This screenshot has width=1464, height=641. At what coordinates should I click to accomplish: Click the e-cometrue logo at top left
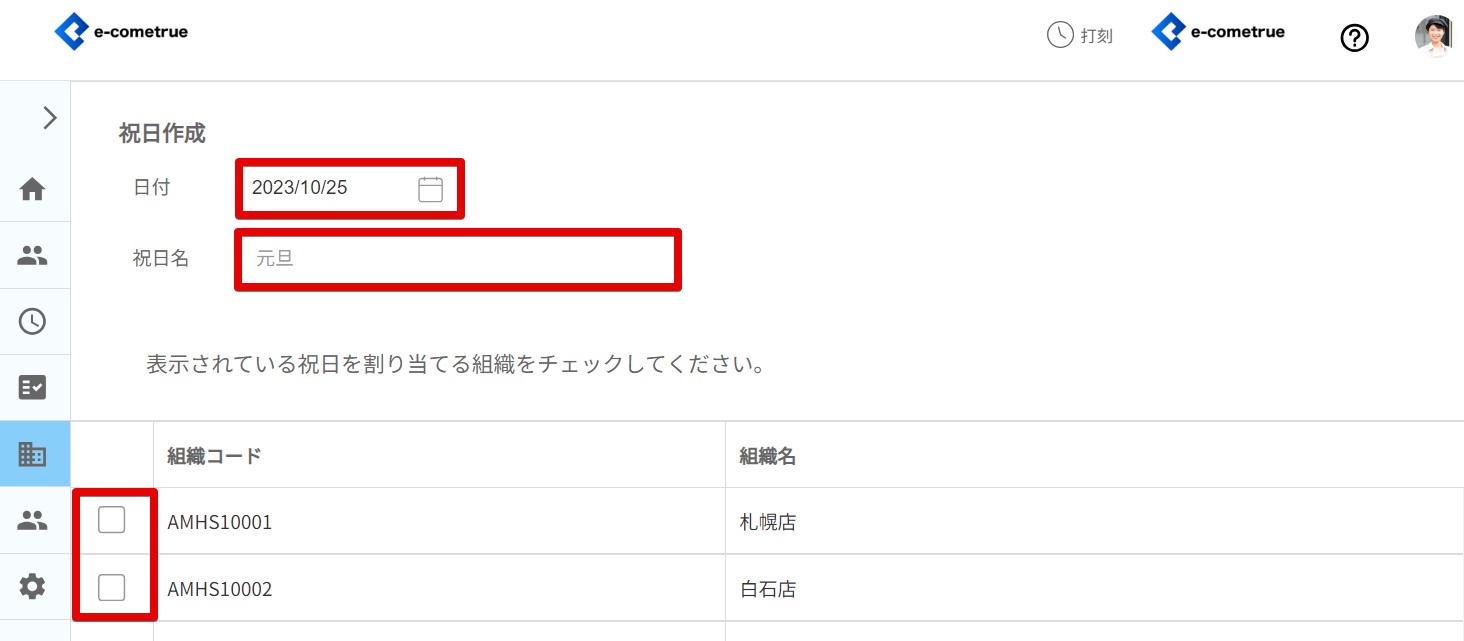[121, 33]
